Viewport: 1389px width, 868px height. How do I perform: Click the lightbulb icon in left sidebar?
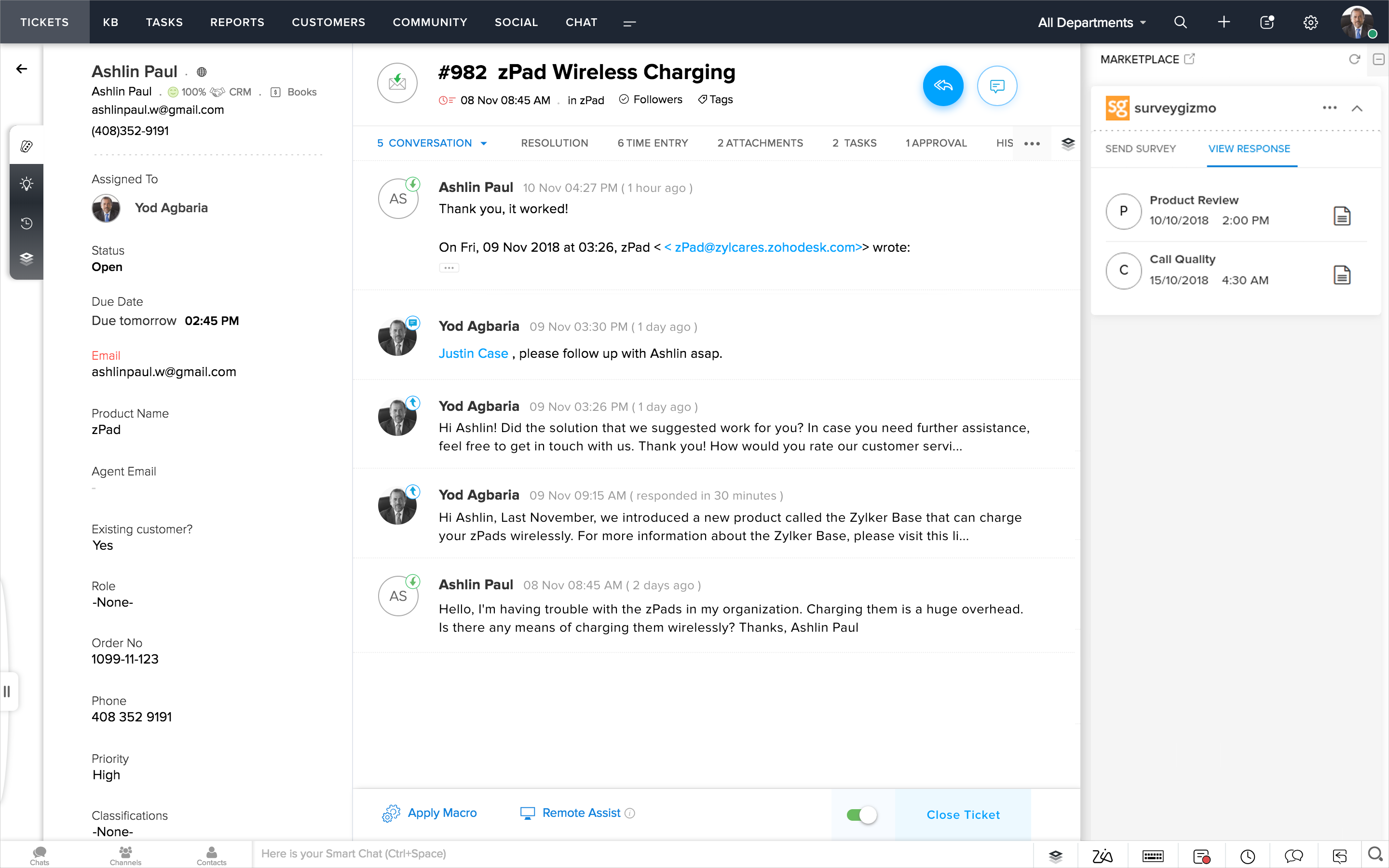(27, 184)
